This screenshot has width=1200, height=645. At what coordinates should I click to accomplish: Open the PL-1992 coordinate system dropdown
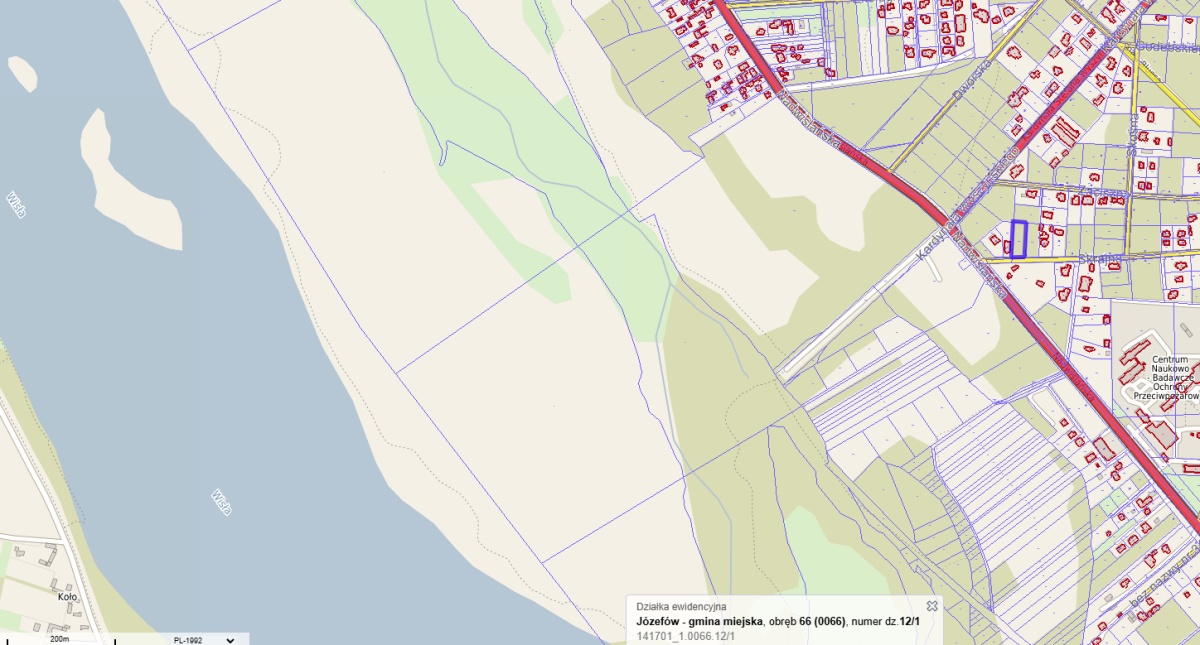point(205,639)
